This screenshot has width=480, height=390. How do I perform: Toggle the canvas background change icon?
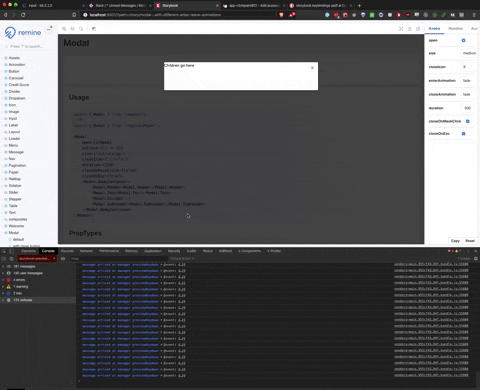[94, 29]
